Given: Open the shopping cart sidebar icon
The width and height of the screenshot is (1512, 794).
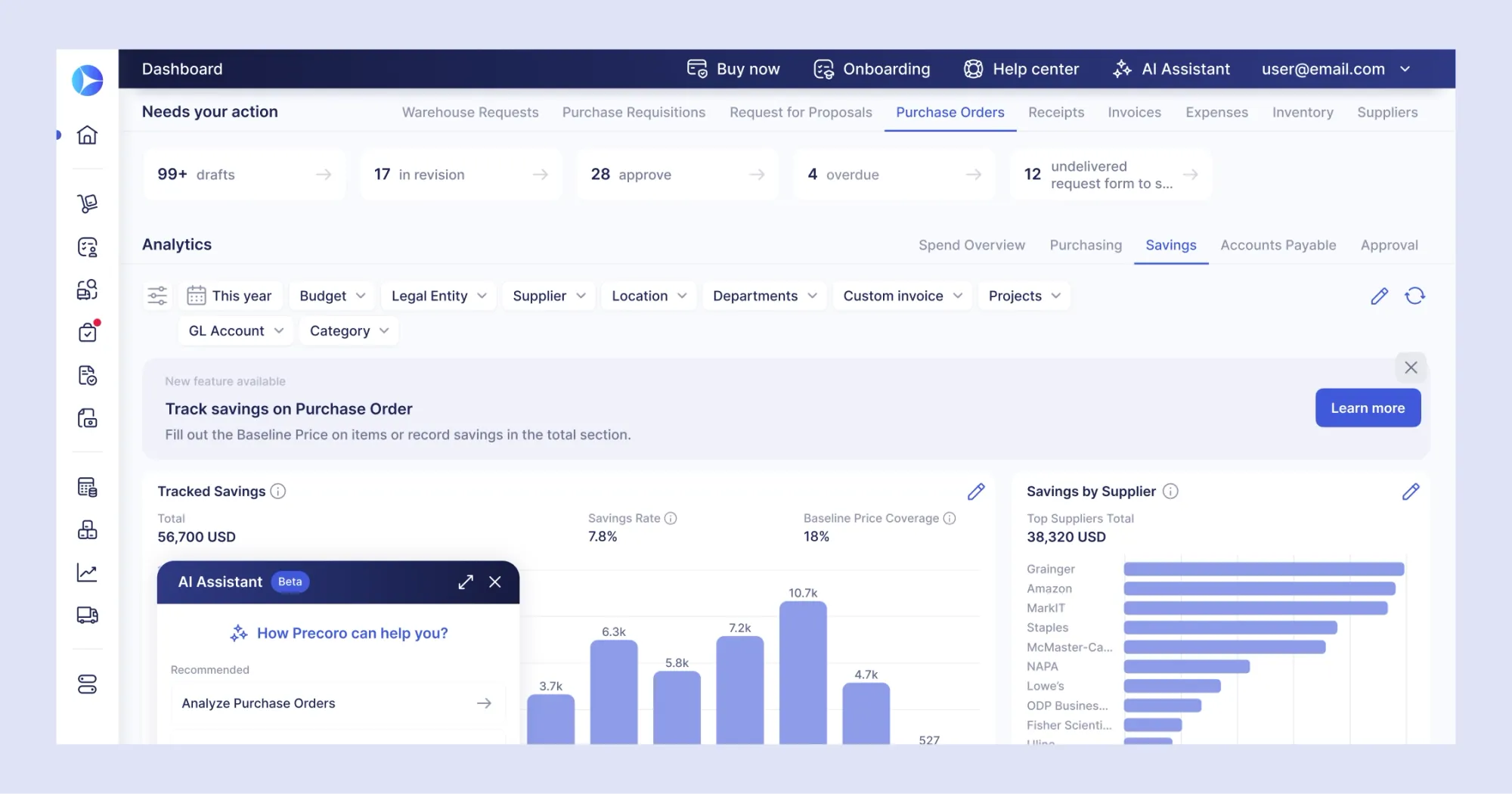Looking at the screenshot, I should point(87,203).
